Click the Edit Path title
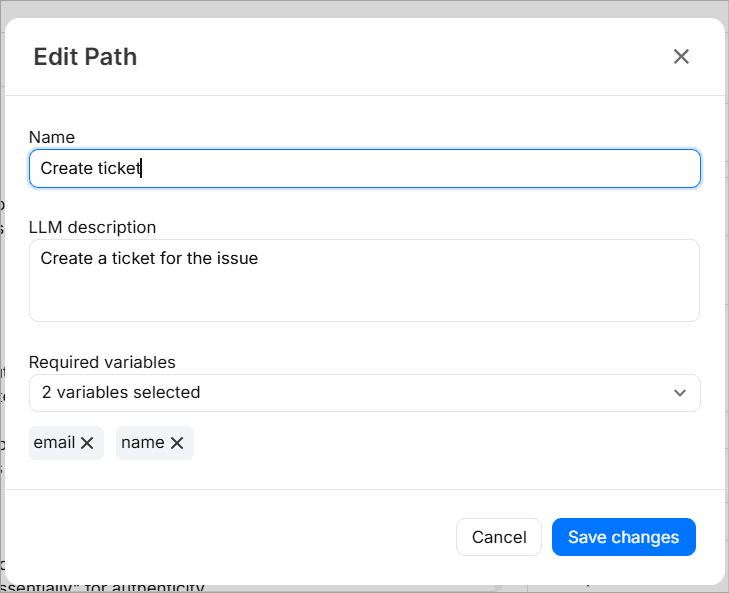 point(85,57)
